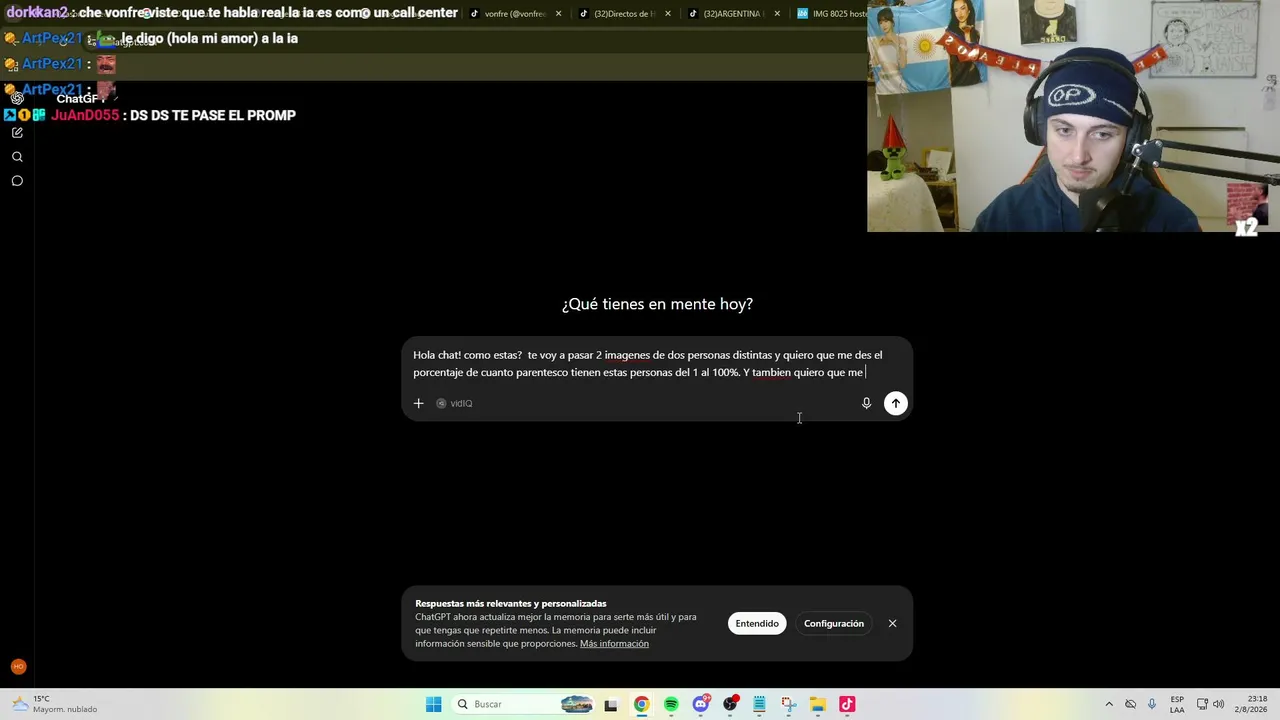Switch to the ARGENTINA TikTok tab
The image size is (1280, 720).
[x=731, y=14]
